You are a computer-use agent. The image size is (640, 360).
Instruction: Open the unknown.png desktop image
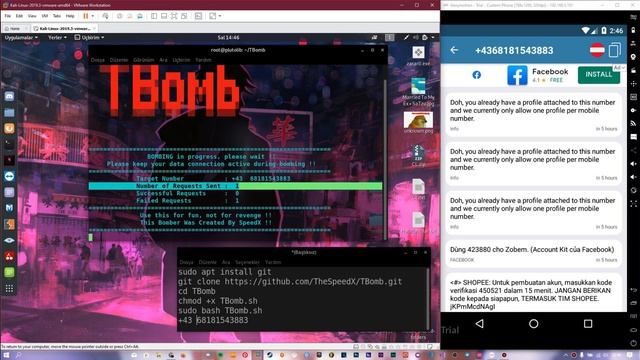[418, 122]
